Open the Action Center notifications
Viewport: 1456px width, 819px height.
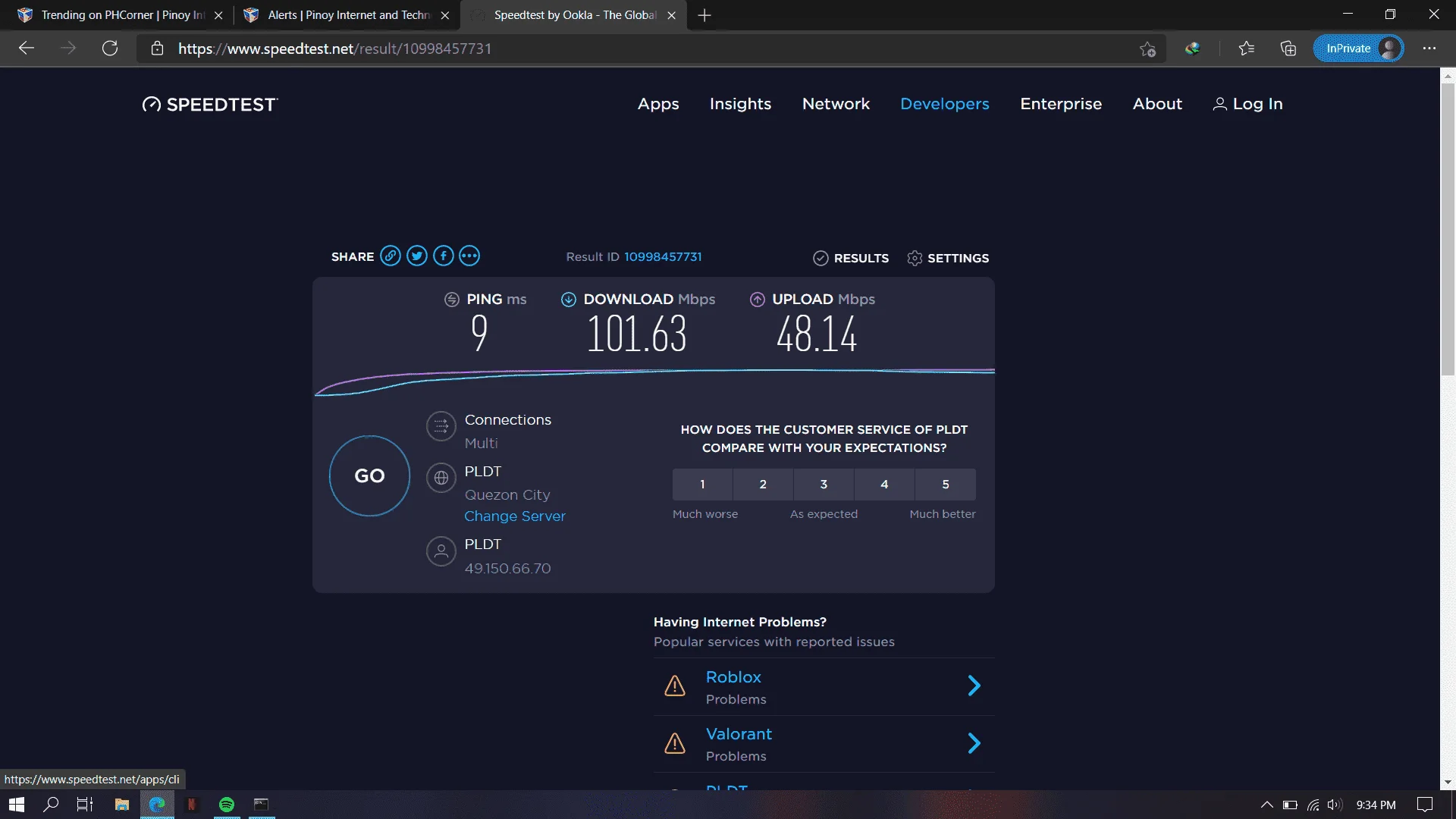pos(1425,805)
